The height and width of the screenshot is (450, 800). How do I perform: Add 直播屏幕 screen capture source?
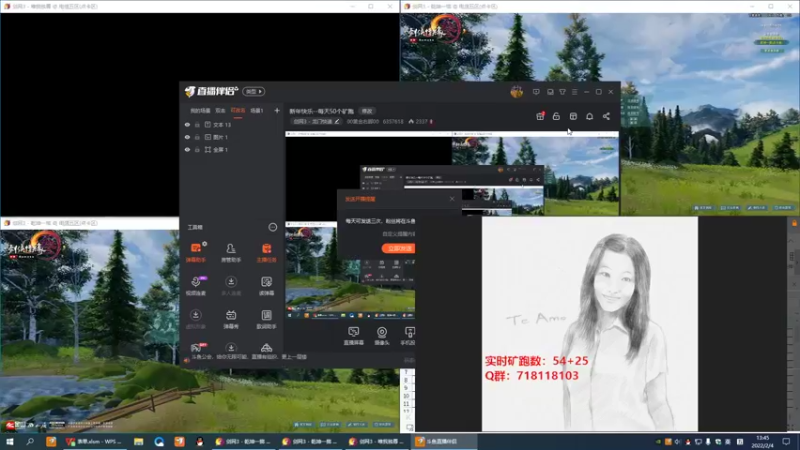(354, 336)
